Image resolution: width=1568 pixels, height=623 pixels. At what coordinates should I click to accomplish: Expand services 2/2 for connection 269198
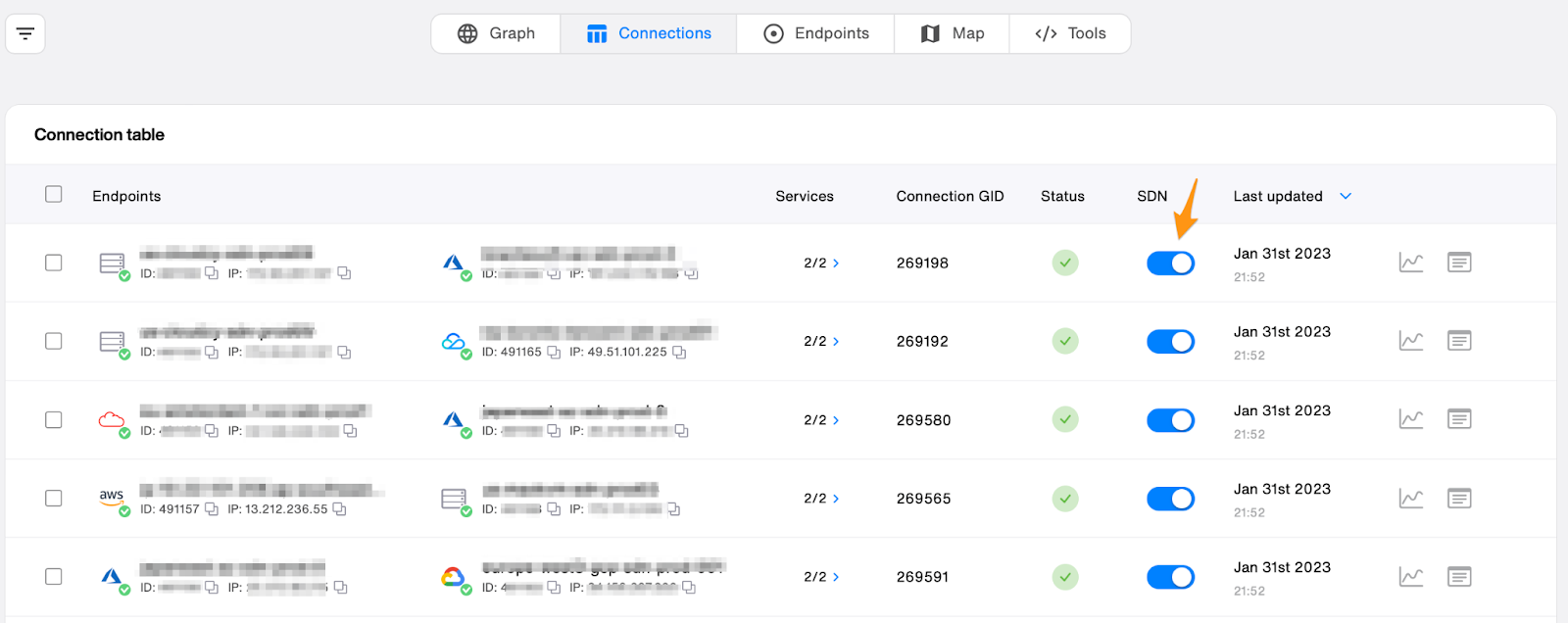(x=821, y=264)
